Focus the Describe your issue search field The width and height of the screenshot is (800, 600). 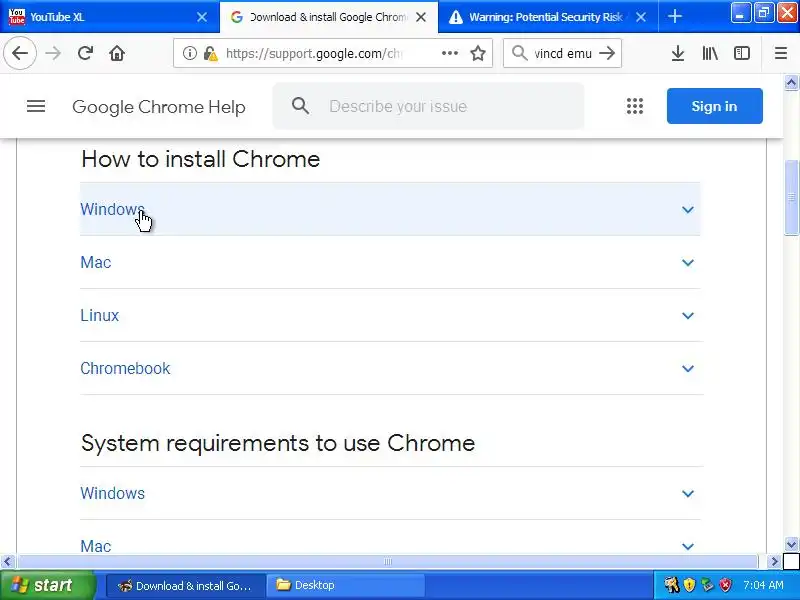click(428, 106)
